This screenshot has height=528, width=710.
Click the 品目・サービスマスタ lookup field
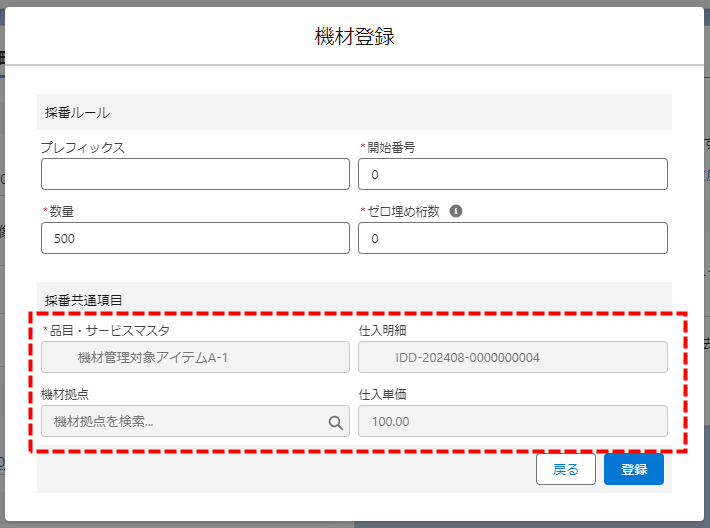coord(195,357)
